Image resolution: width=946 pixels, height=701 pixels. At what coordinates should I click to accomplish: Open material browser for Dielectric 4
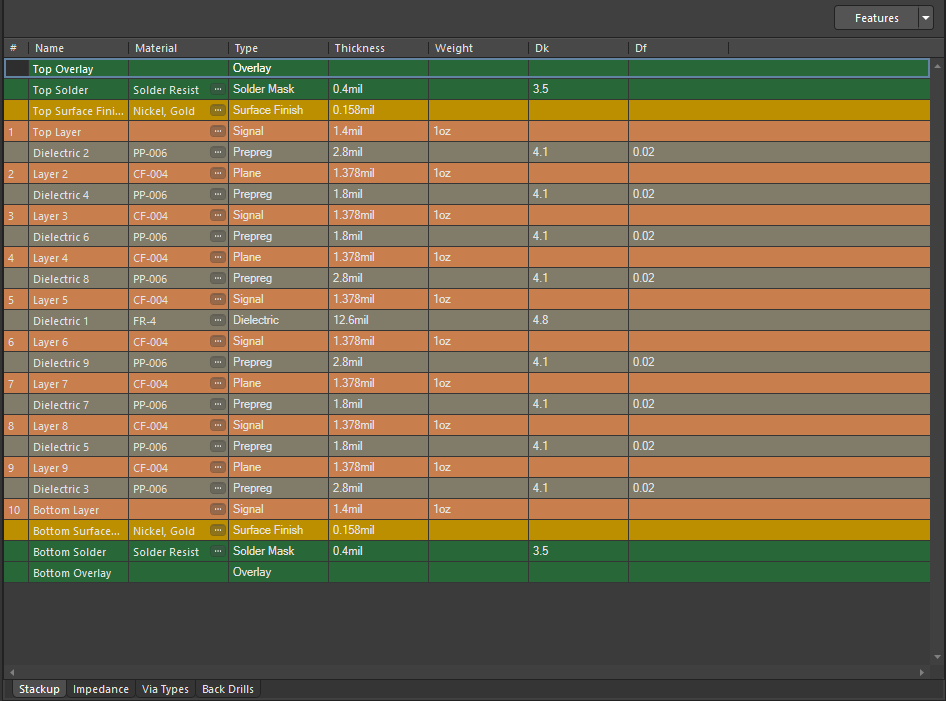click(x=218, y=194)
